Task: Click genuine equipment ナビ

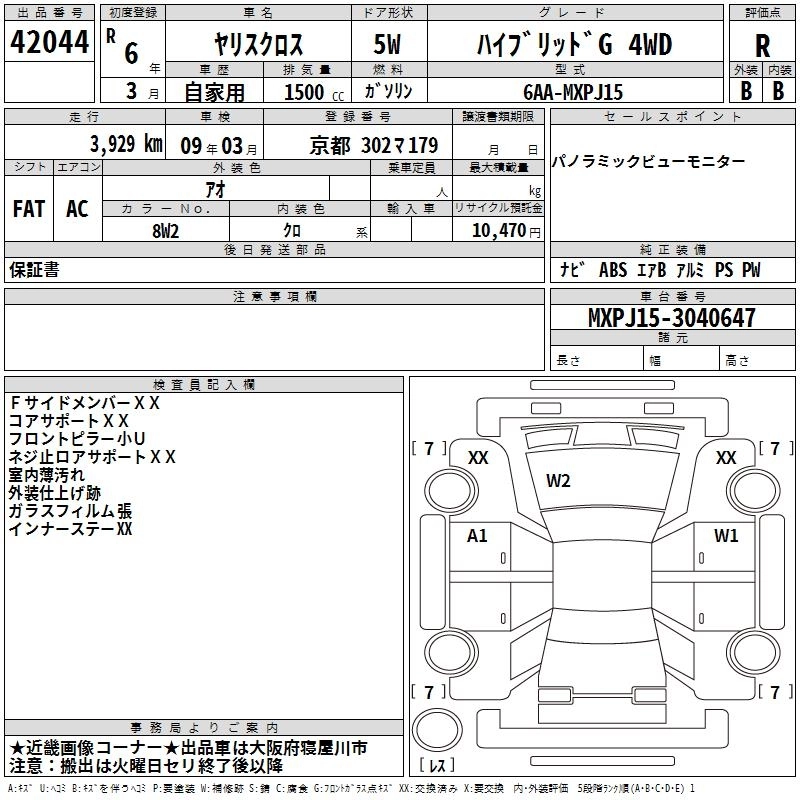Action: click(571, 269)
